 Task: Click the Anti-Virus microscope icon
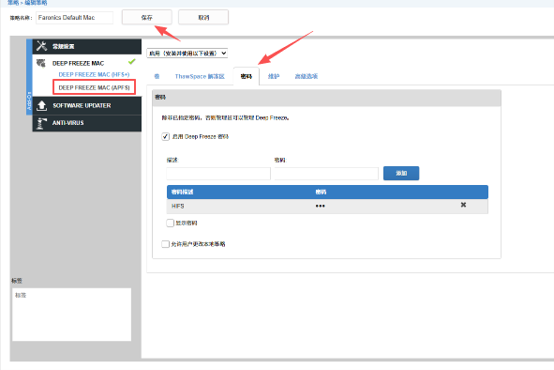(41, 123)
